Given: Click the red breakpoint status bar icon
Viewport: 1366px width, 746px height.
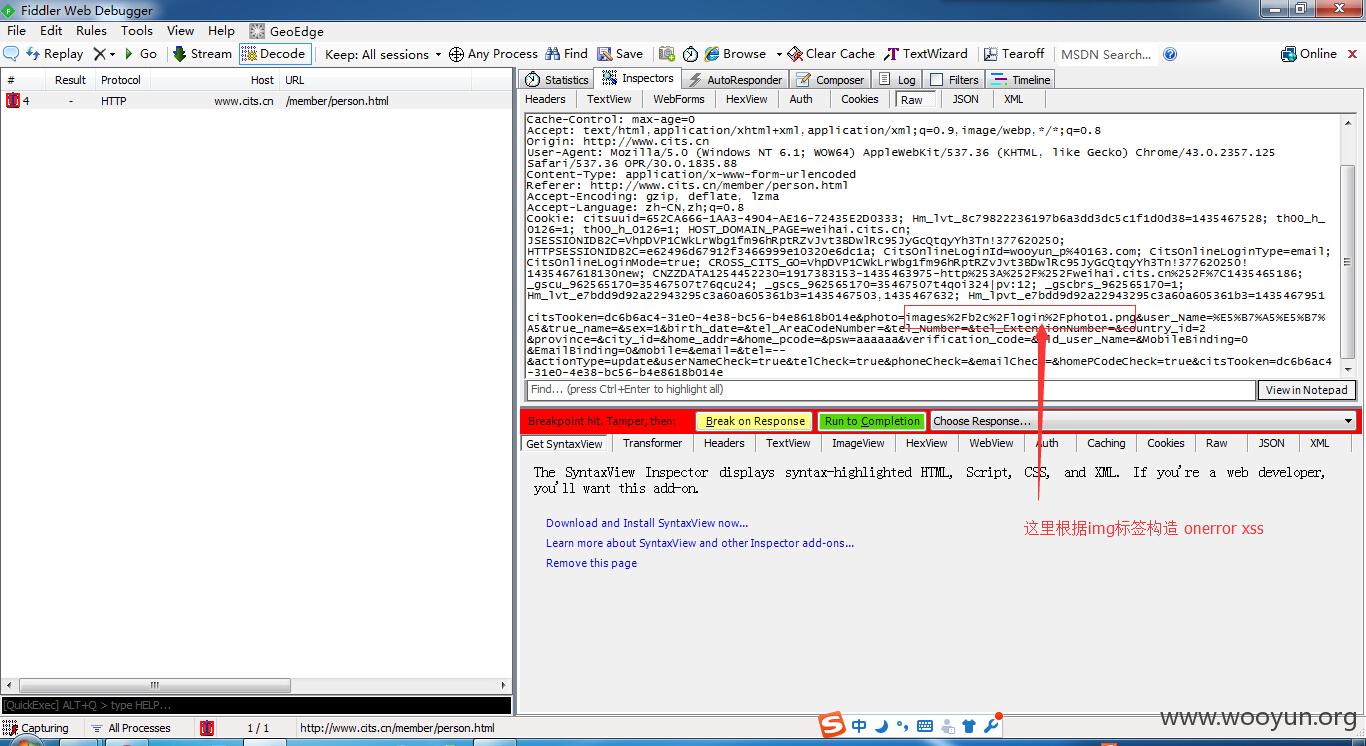Looking at the screenshot, I should click(x=207, y=728).
